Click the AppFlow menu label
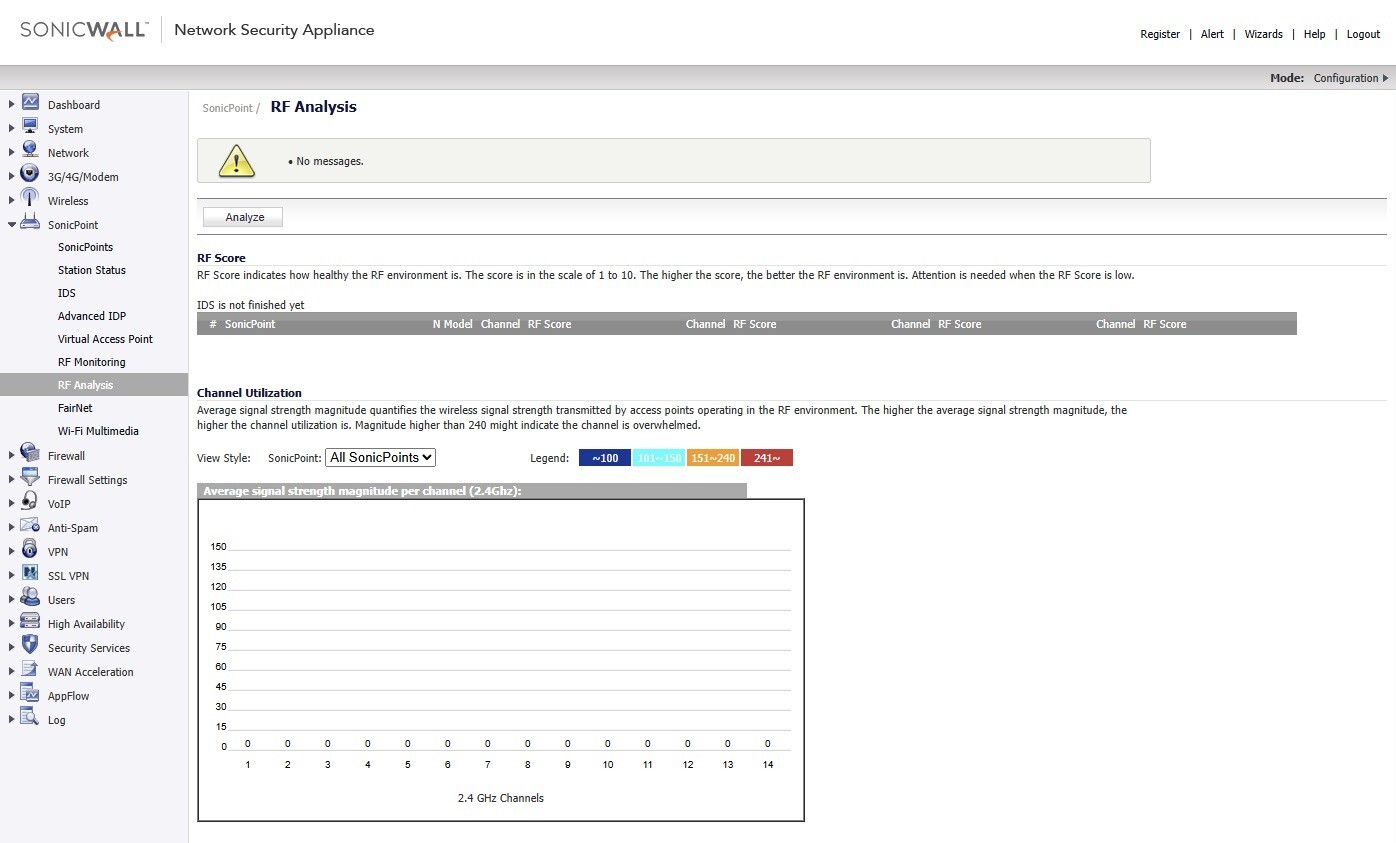This screenshot has height=843, width=1396. coord(68,696)
